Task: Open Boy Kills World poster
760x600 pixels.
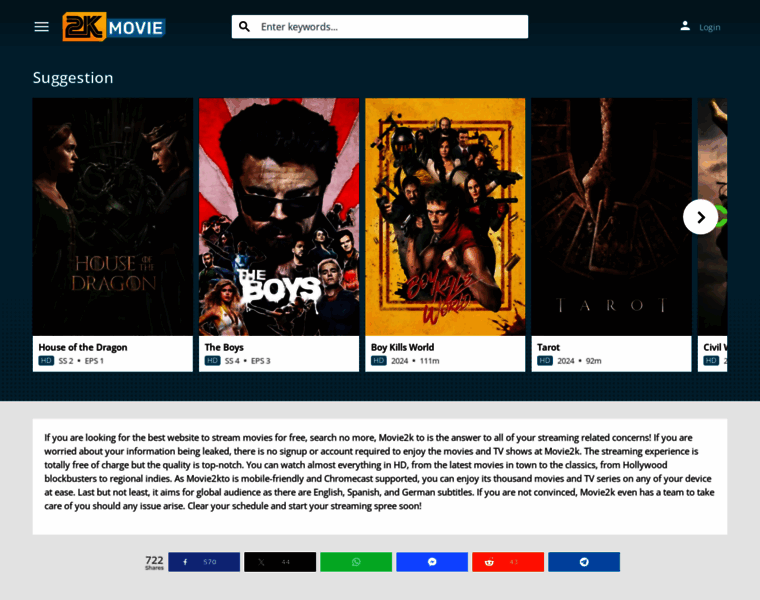Action: (445, 217)
